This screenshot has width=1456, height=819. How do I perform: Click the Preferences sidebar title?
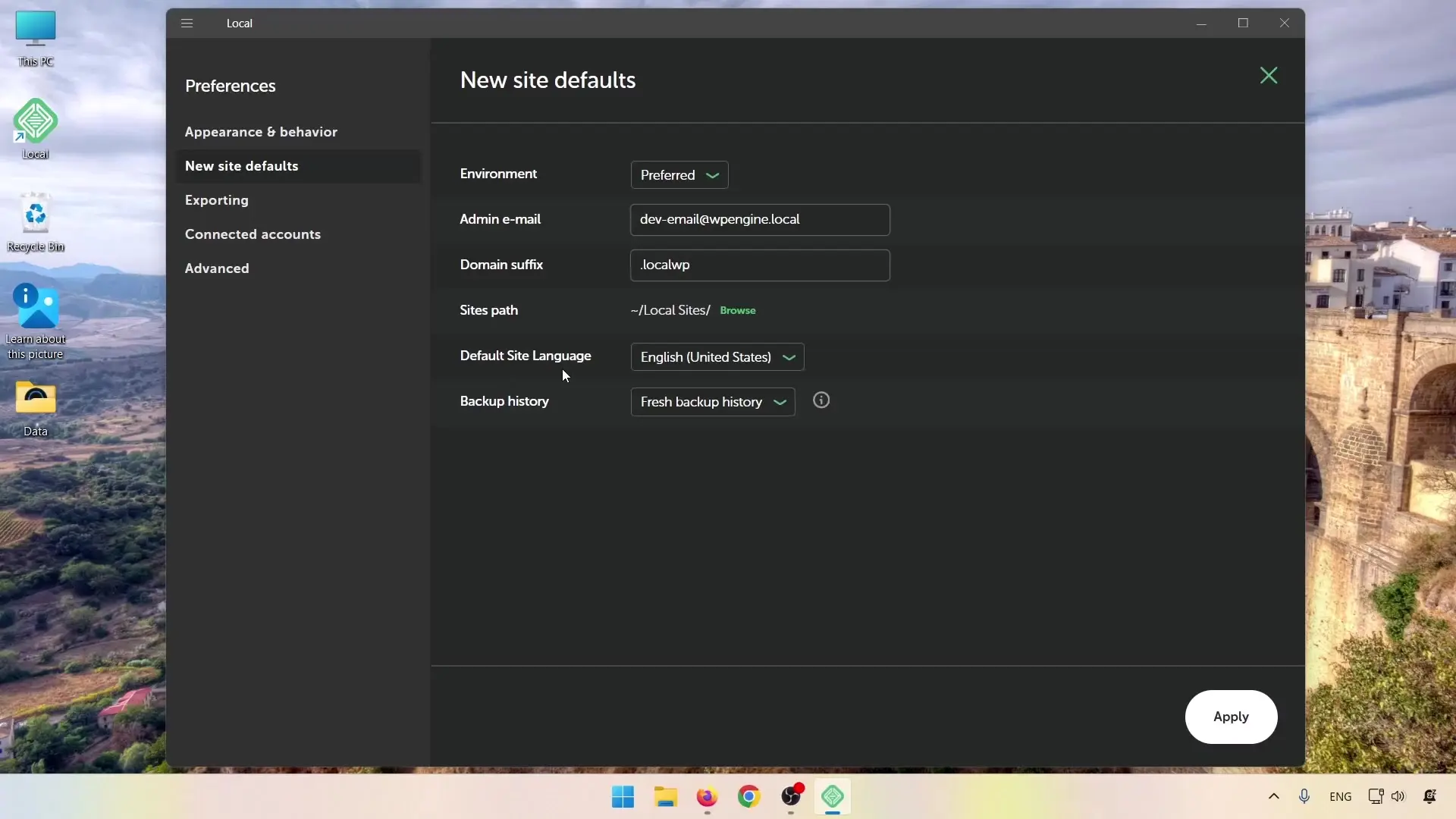tap(231, 86)
